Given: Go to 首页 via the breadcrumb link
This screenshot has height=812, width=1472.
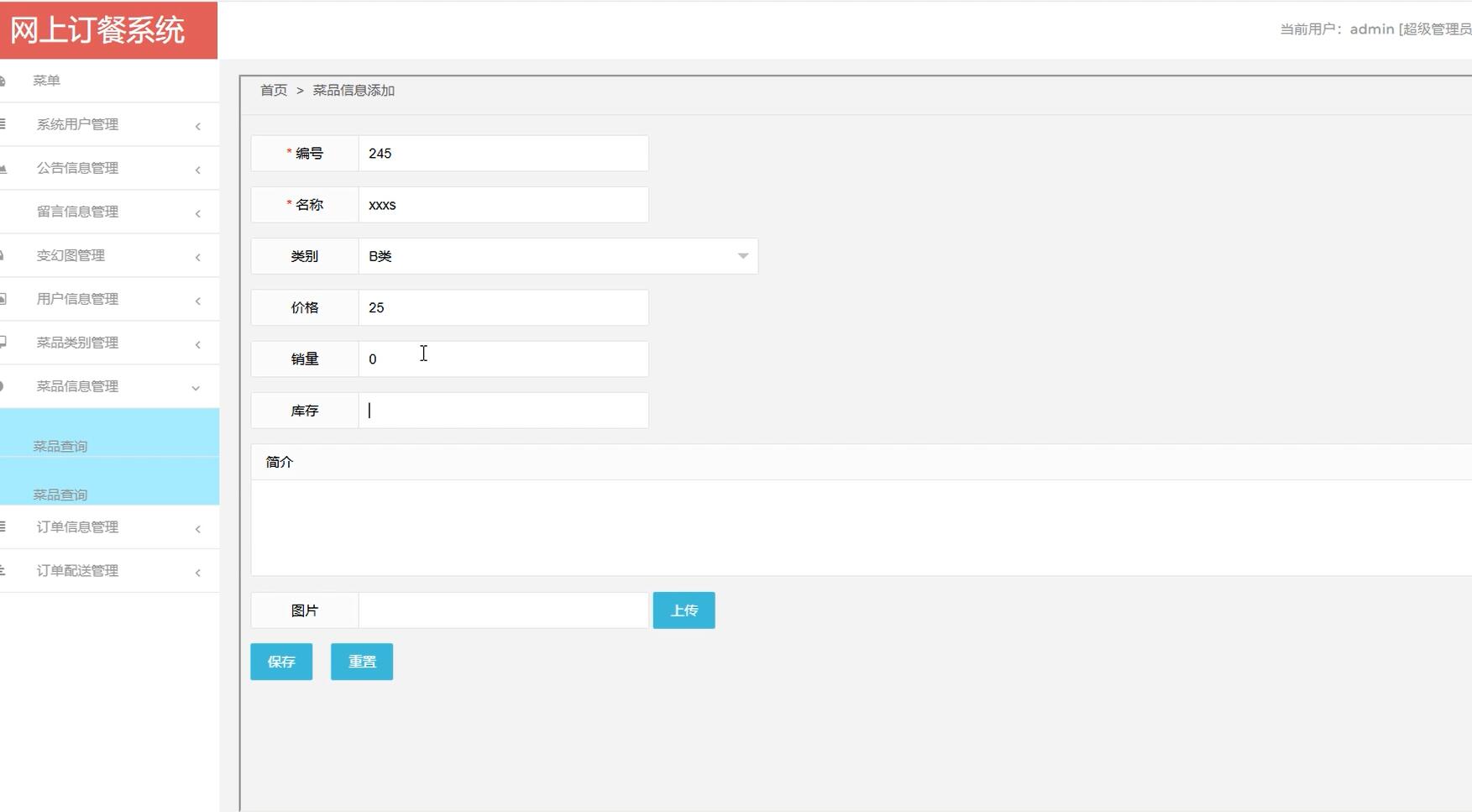Looking at the screenshot, I should 274,91.
